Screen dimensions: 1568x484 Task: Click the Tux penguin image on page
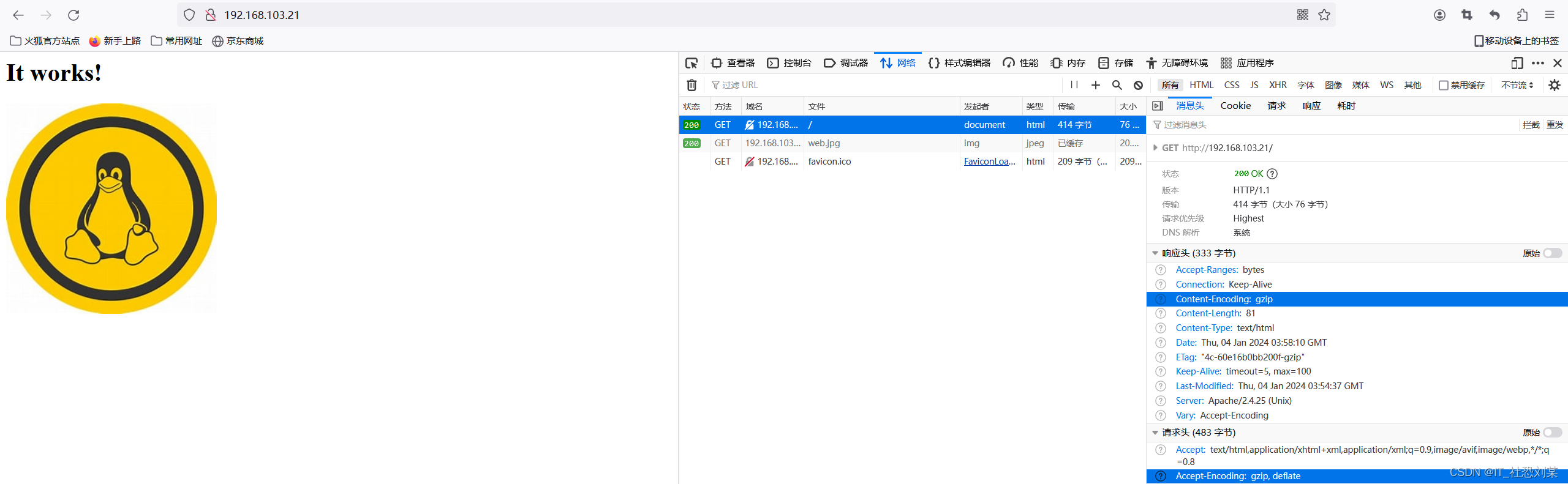[111, 209]
